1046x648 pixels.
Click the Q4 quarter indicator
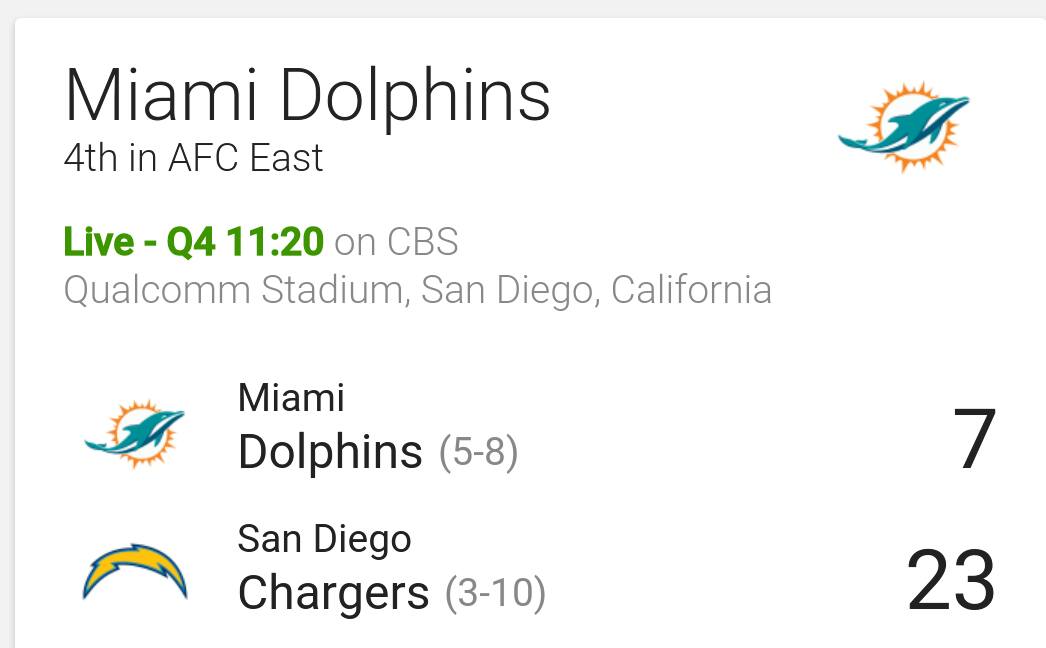tap(191, 242)
